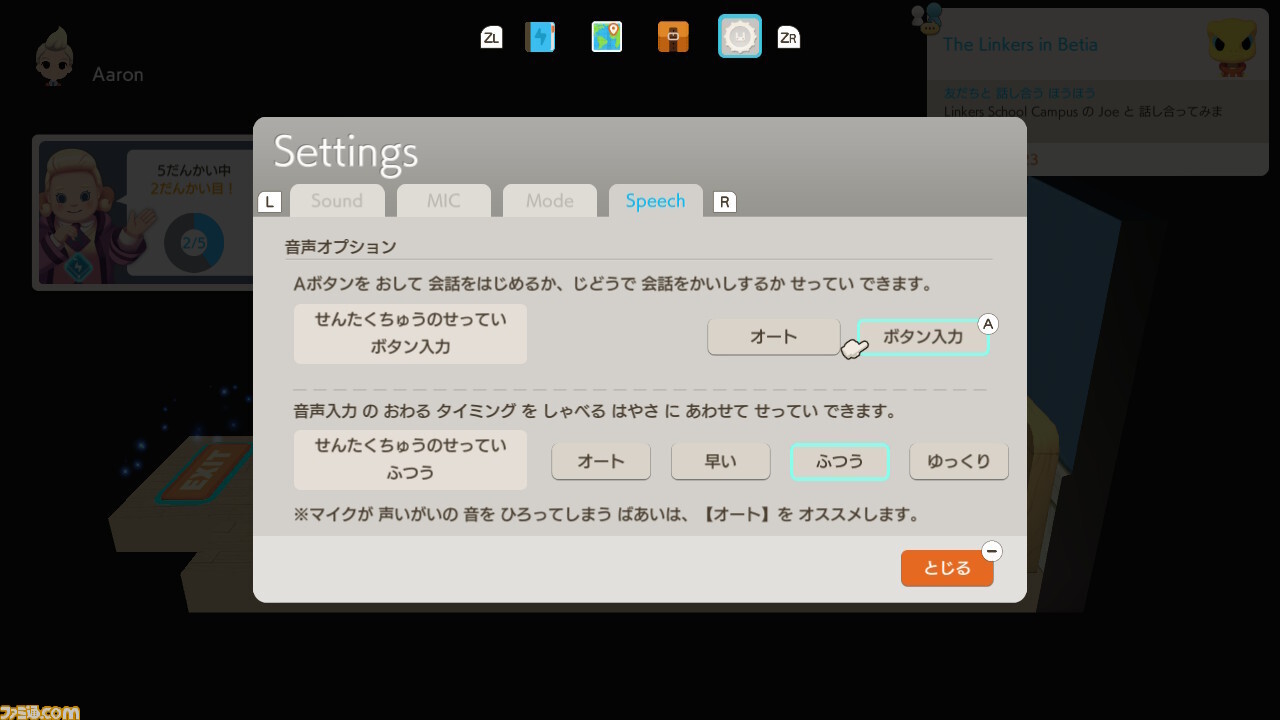Click the Aaron player name
The height and width of the screenshot is (720, 1280).
[x=118, y=75]
